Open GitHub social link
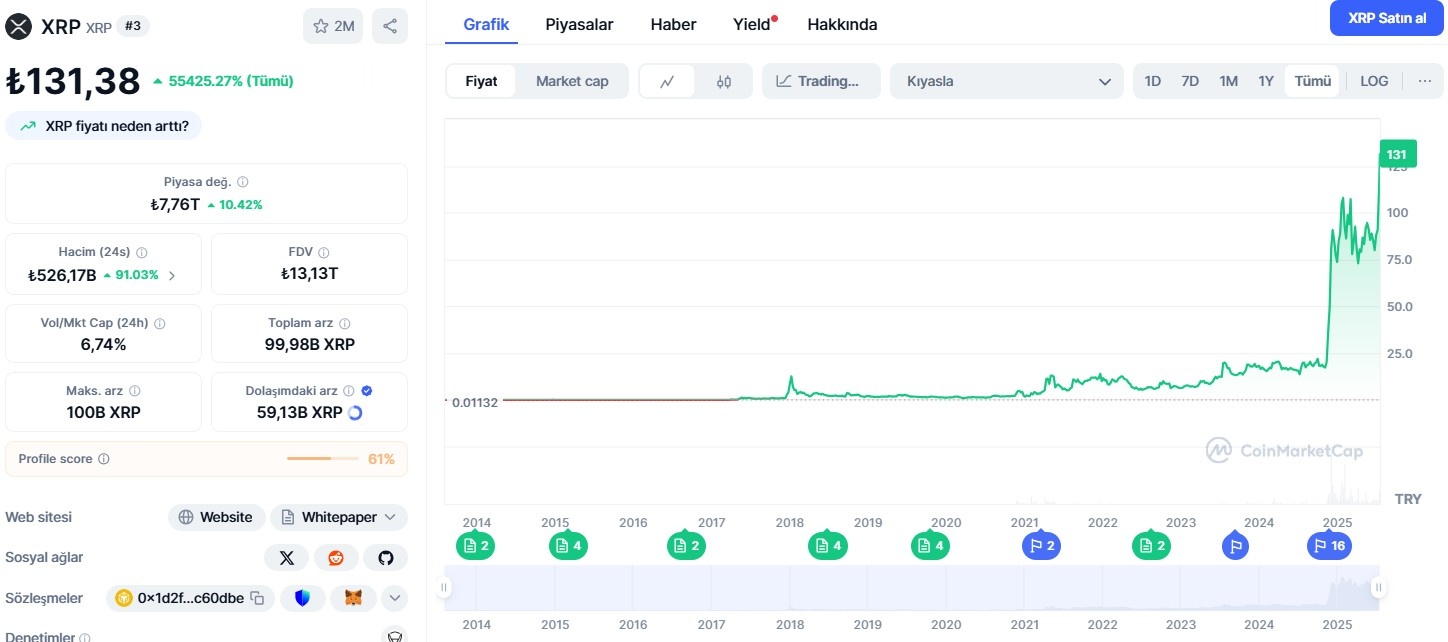The height and width of the screenshot is (642, 1448). click(386, 557)
